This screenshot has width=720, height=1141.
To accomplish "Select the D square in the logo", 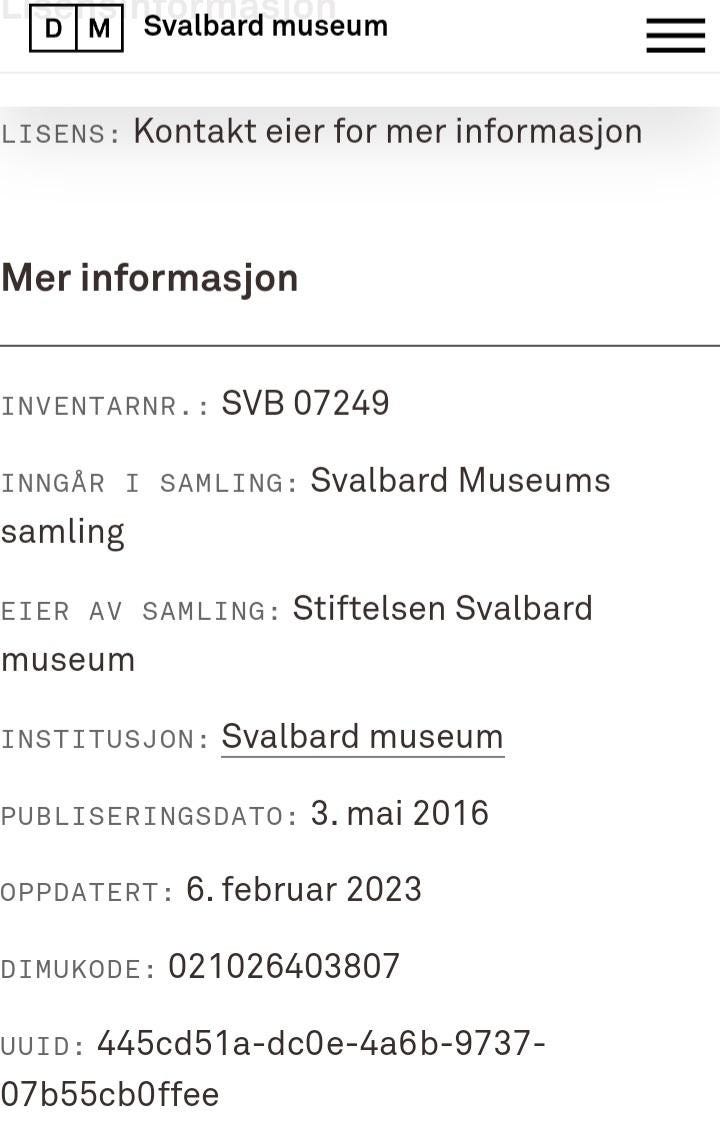I will (55, 27).
